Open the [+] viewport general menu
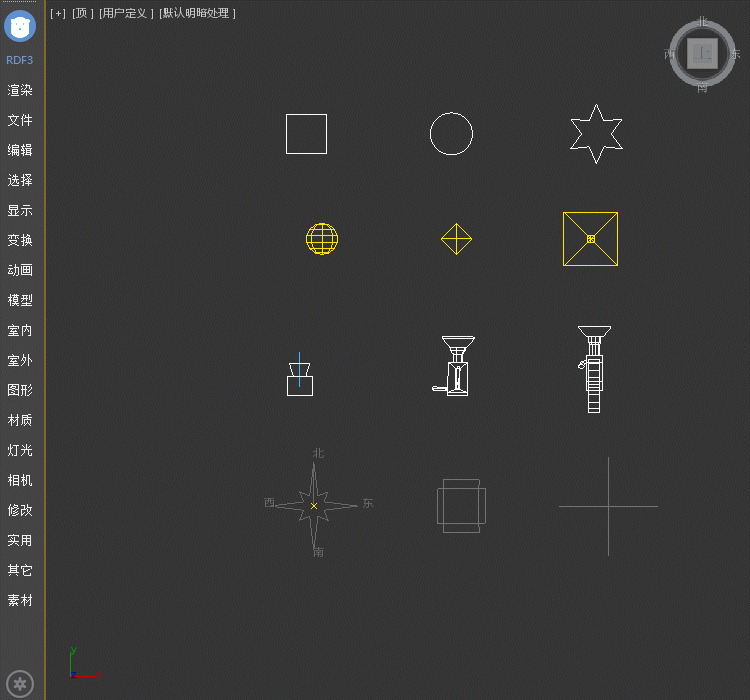Viewport: 750px width, 700px height. coord(58,13)
